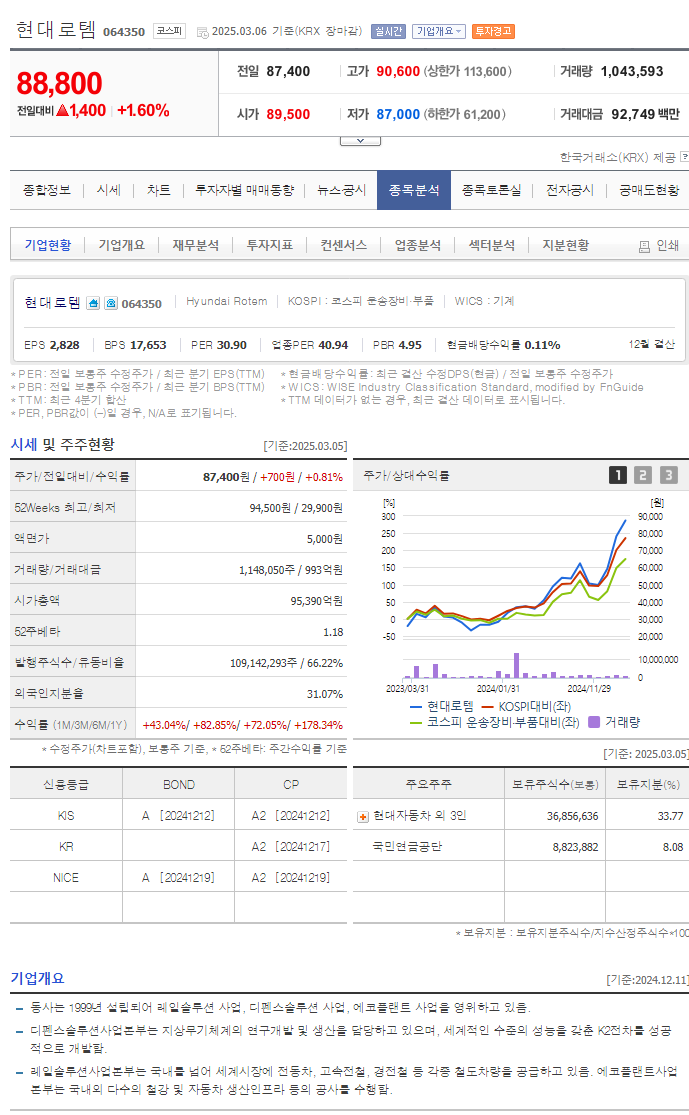Switch to chart page 3
689x1115 pixels.
click(668, 475)
